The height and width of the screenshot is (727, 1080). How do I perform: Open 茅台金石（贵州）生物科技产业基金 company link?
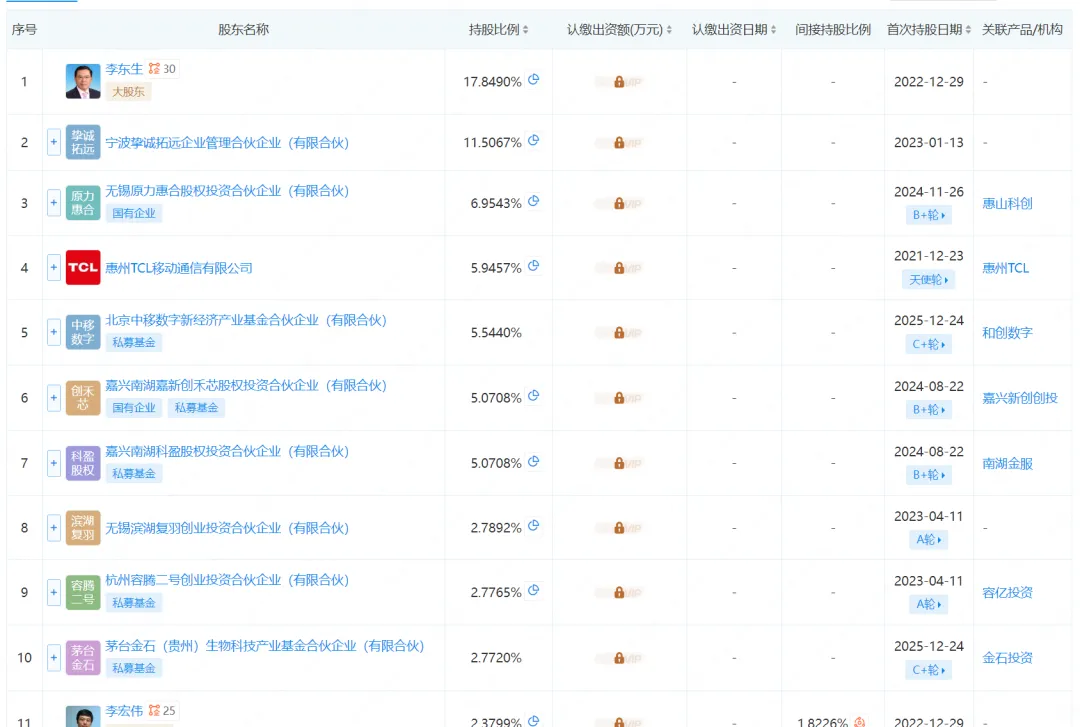click(264, 646)
